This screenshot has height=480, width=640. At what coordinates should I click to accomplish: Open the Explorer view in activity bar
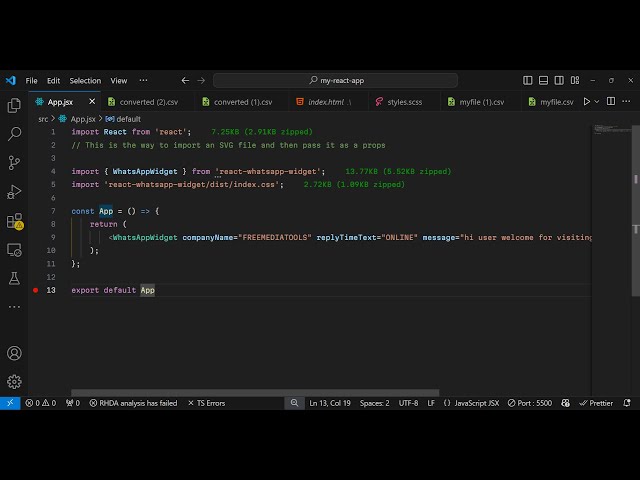[x=14, y=105]
